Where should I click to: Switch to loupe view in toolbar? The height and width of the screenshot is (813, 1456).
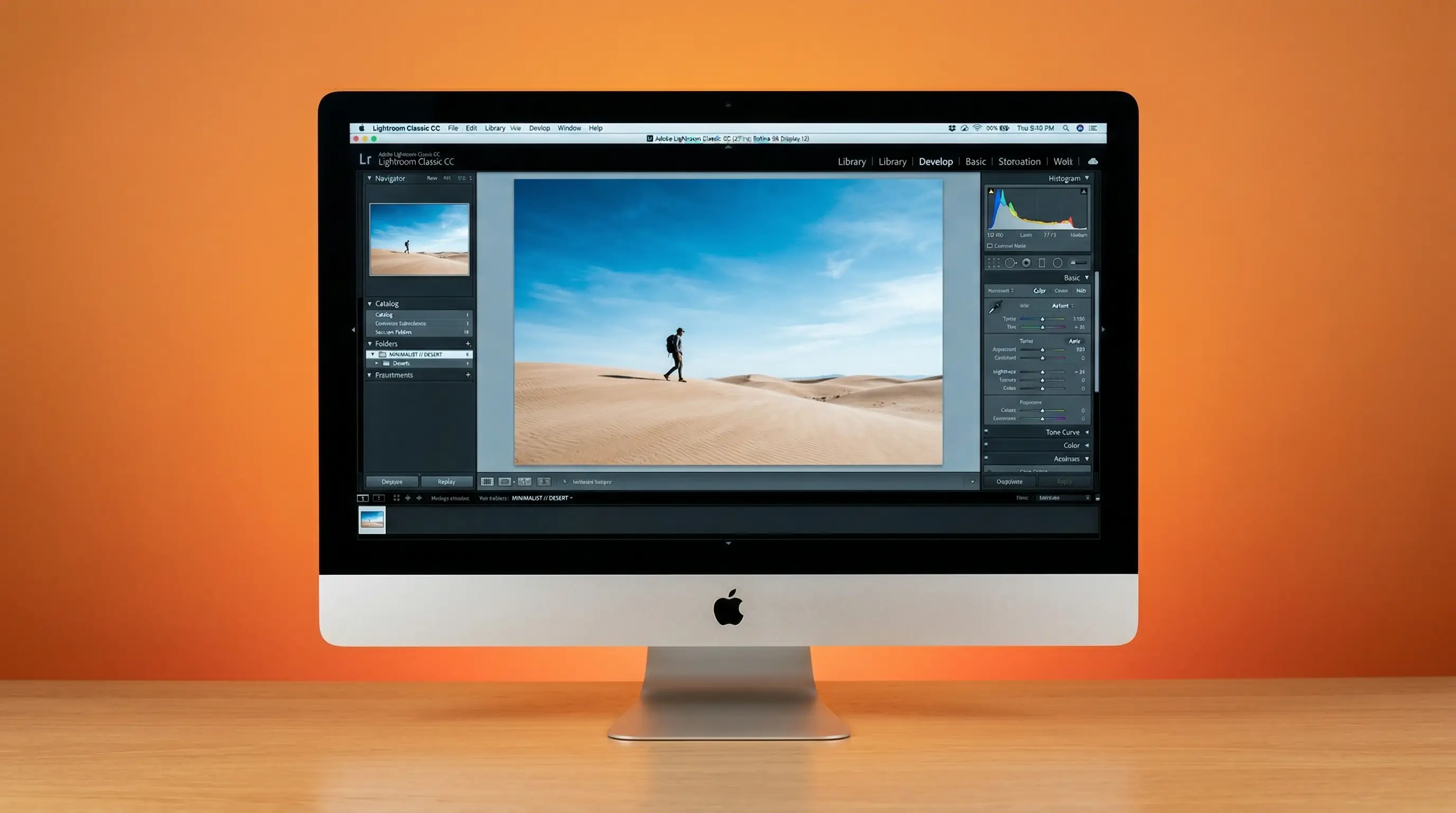tap(504, 482)
